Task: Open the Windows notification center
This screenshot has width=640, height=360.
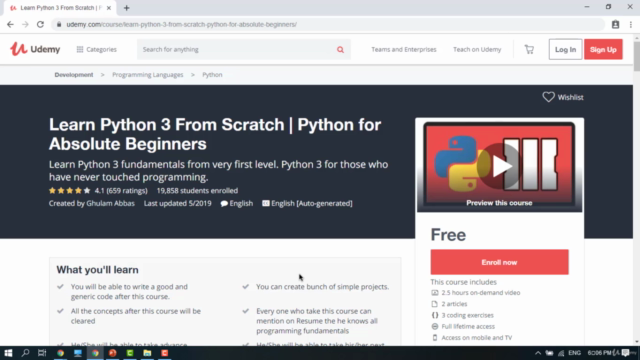Action: [x=625, y=353]
